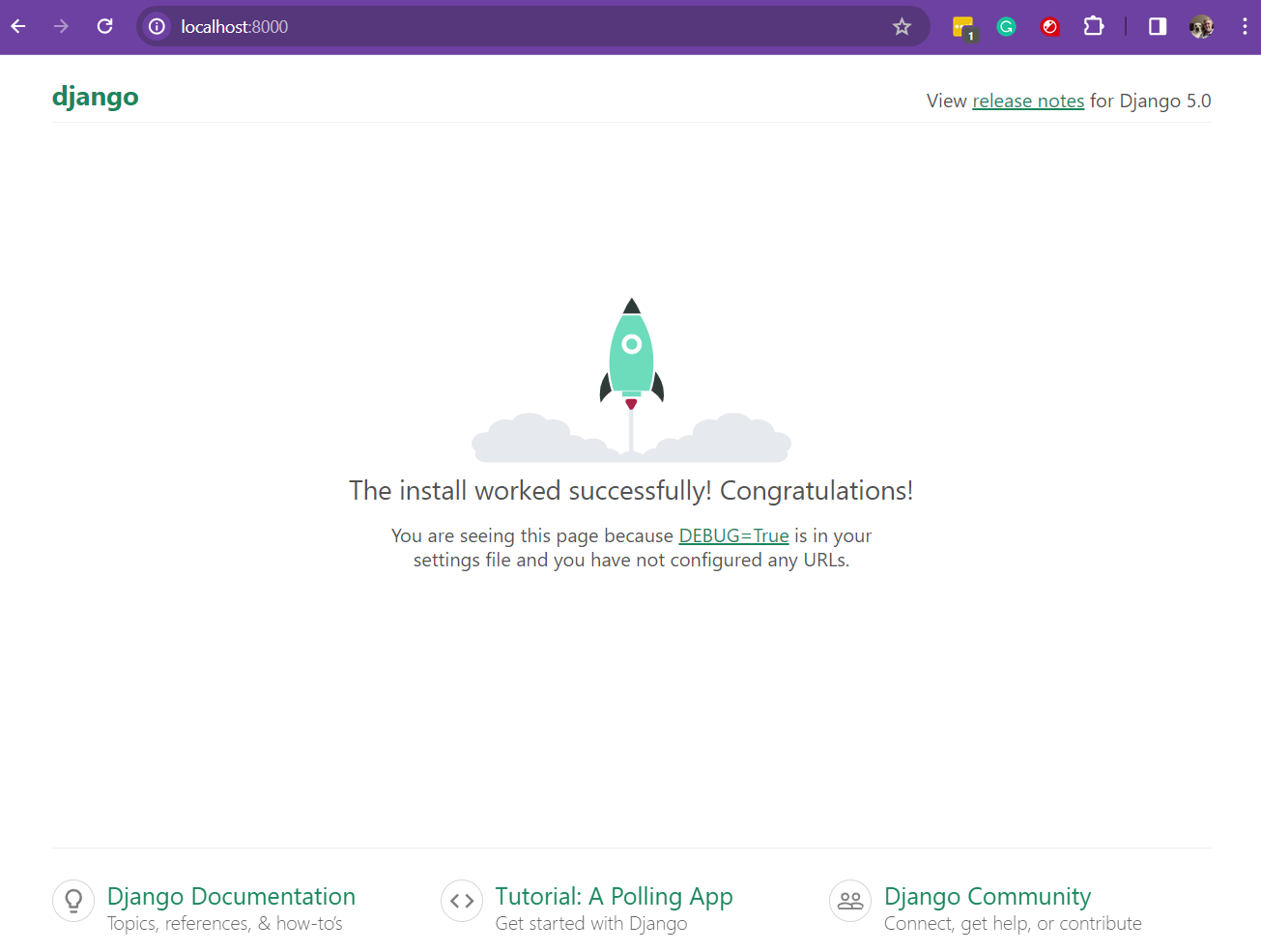Reload the localhost:8000 page
This screenshot has width=1261, height=952.
104,26
